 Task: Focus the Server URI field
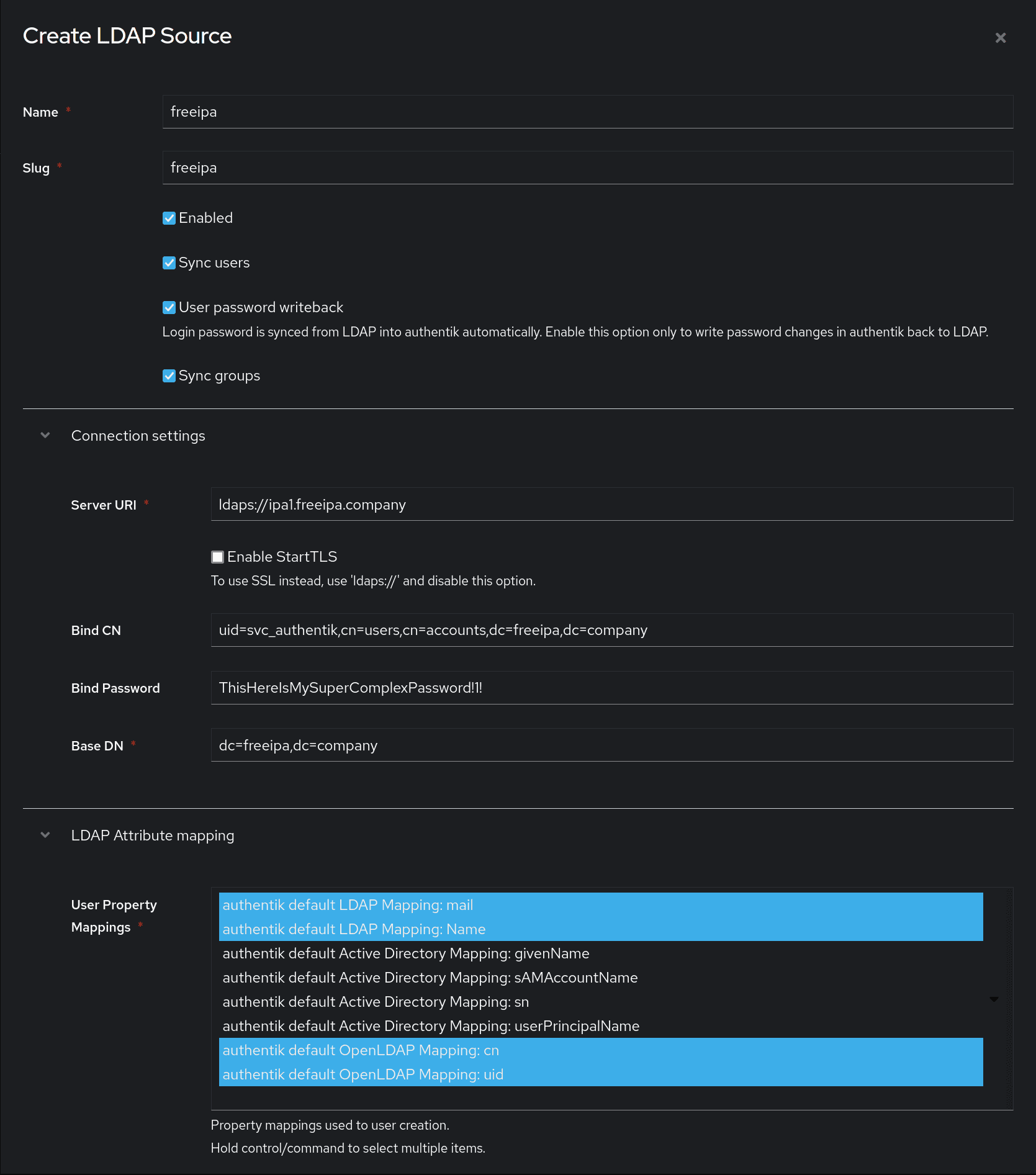pyautogui.click(x=611, y=505)
